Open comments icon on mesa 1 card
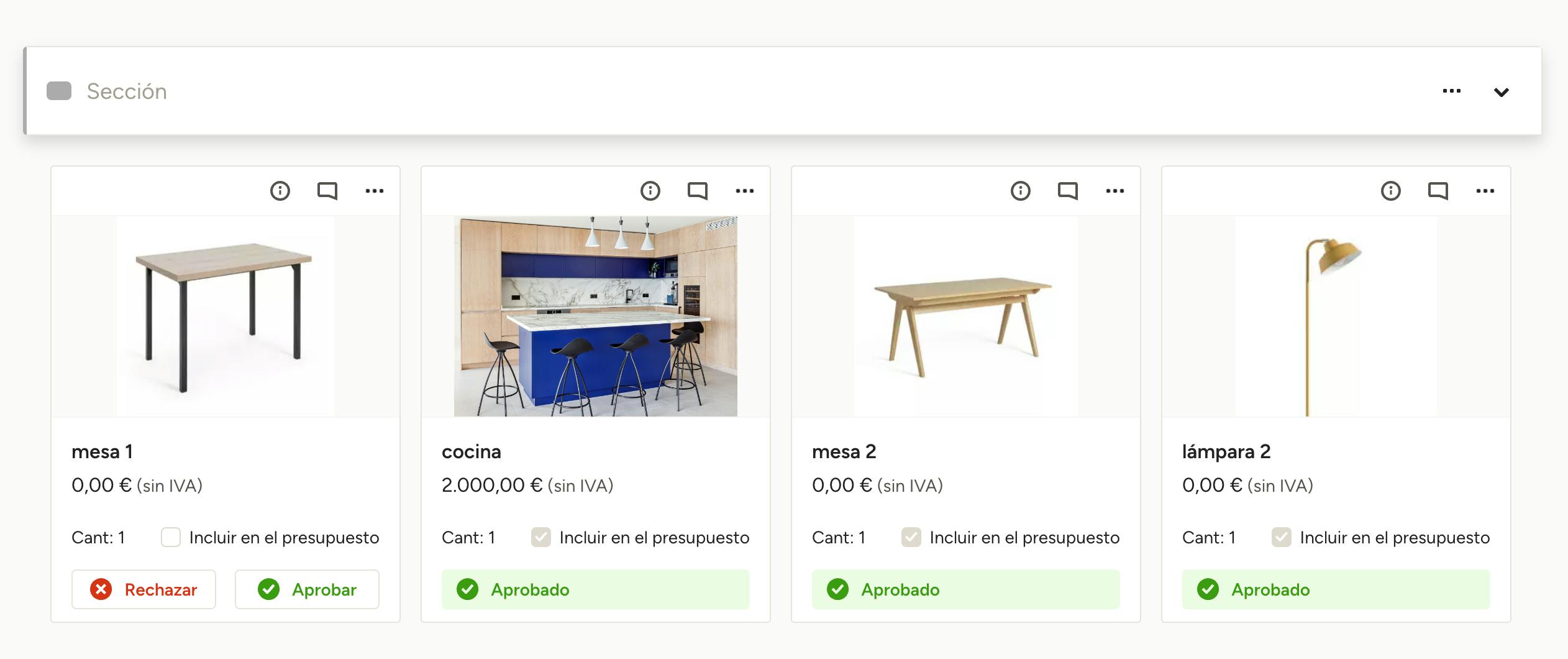This screenshot has height=659, width=1568. click(327, 191)
